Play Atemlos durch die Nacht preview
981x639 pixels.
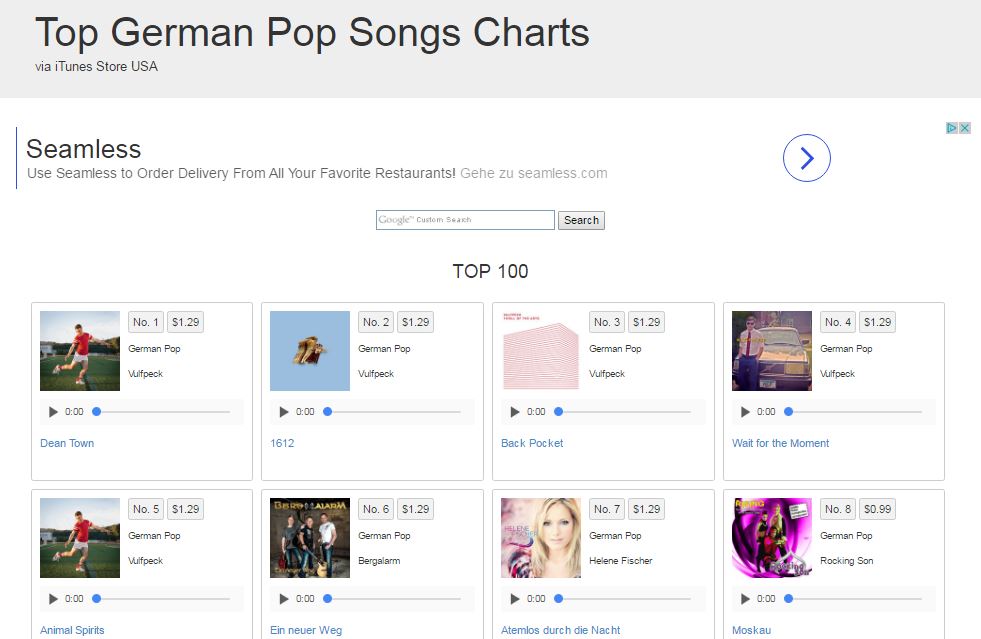tap(515, 599)
